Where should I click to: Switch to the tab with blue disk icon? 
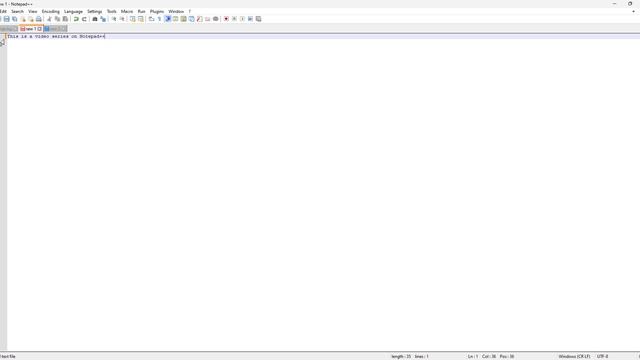coord(55,29)
